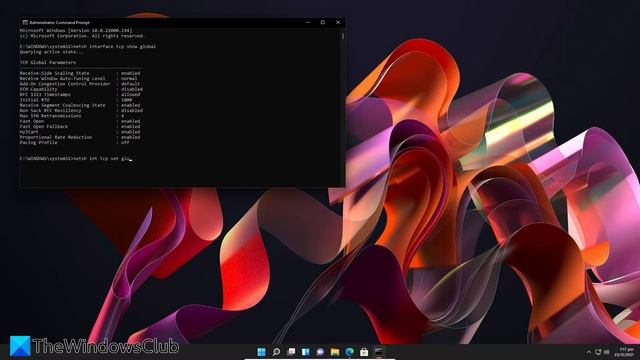Click 'allowed' value of RFC 1323 Timestamps
The width and height of the screenshot is (640, 360).
click(131, 94)
